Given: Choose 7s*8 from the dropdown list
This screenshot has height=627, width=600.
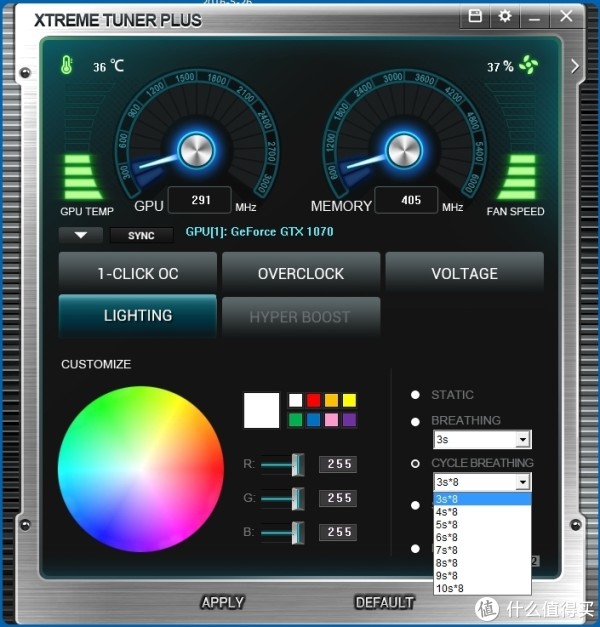Looking at the screenshot, I should [x=482, y=550].
